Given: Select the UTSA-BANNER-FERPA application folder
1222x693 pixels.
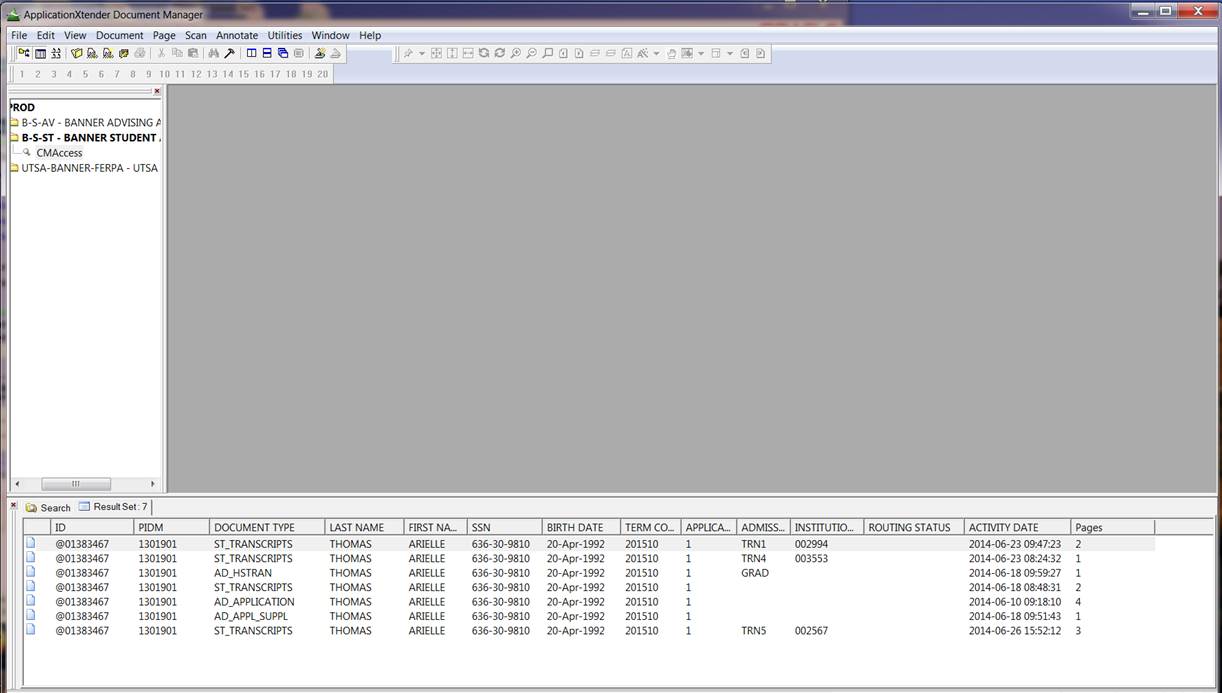Looking at the screenshot, I should point(88,168).
